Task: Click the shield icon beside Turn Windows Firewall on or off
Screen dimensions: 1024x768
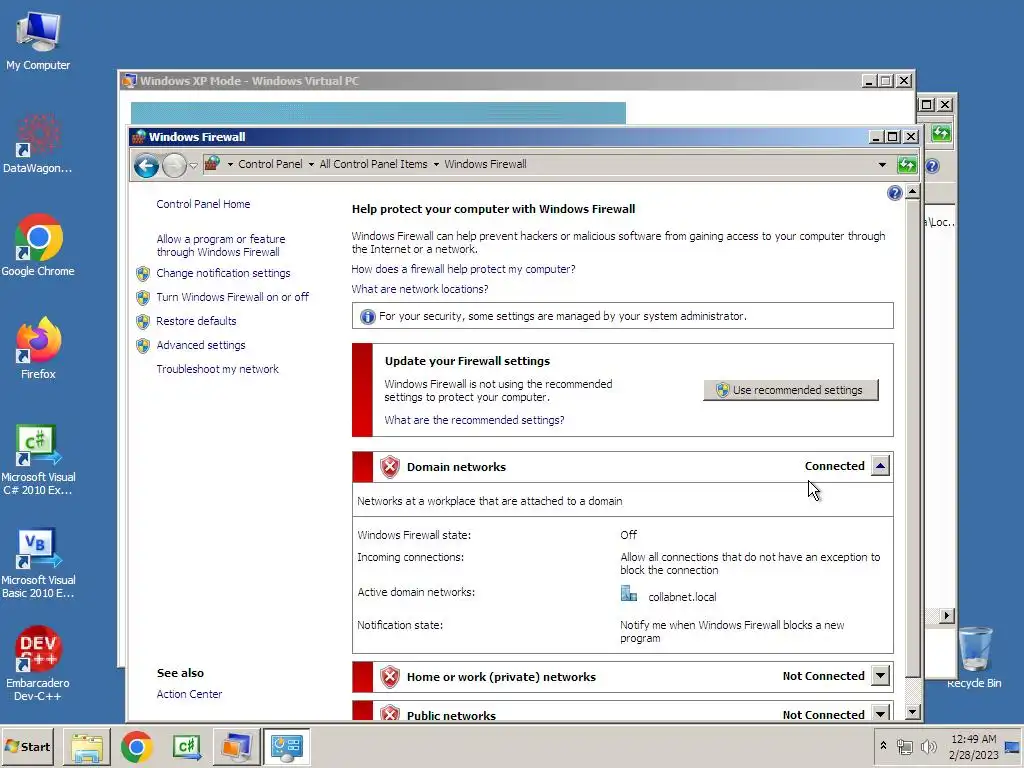Action: tap(143, 298)
